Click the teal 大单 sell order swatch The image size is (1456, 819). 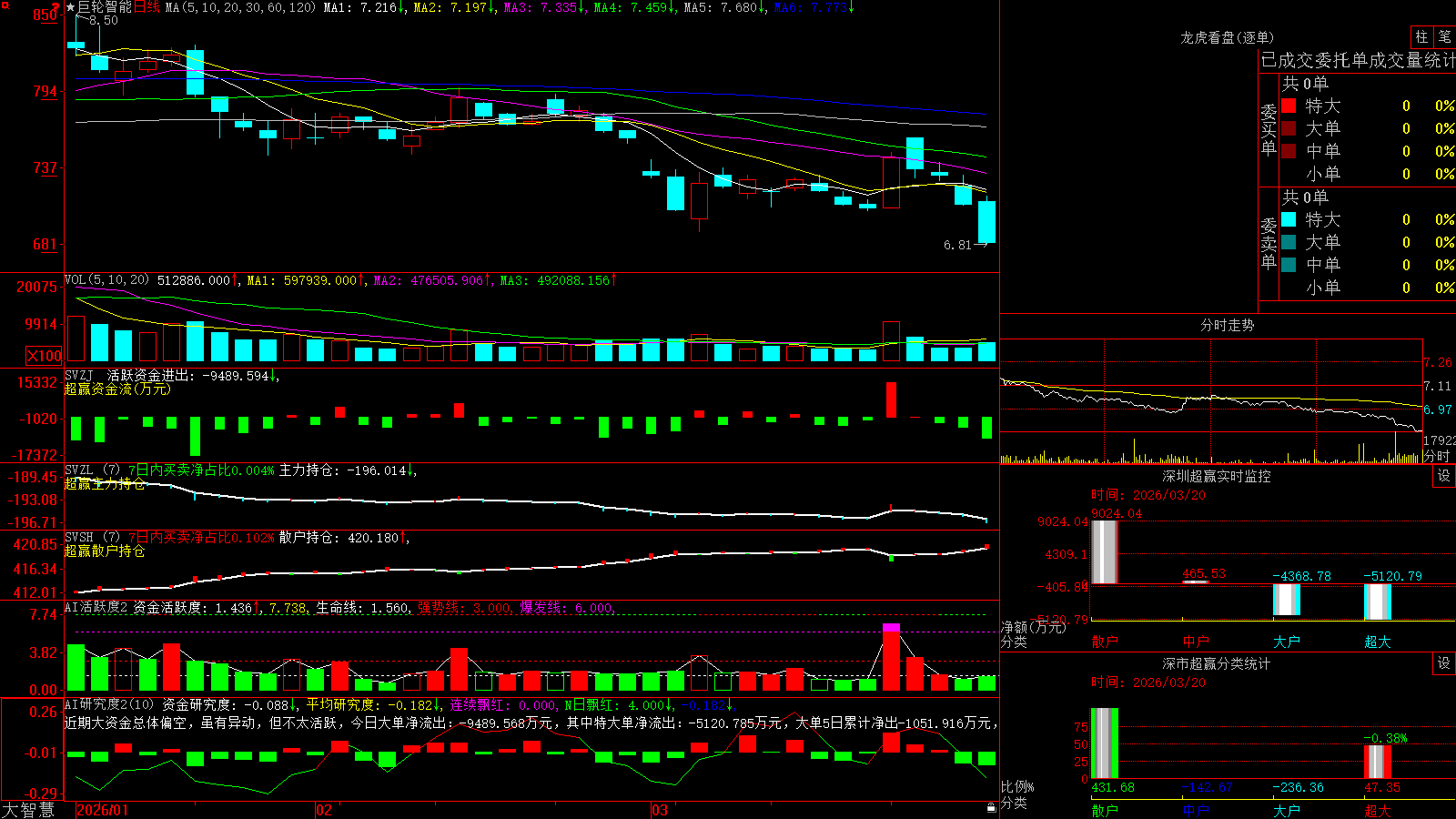[x=1289, y=242]
